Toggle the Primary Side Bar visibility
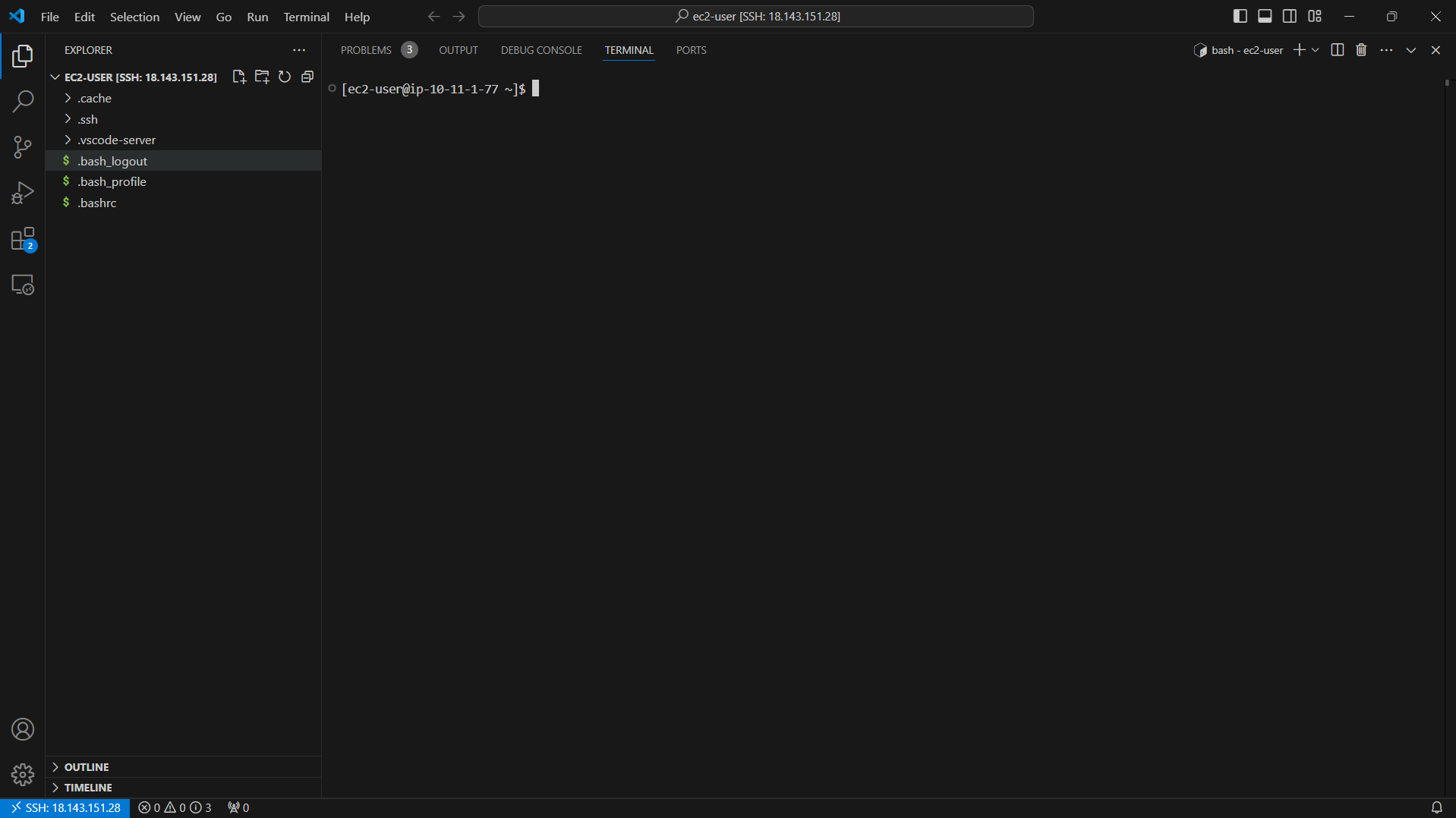The image size is (1456, 818). point(1240,16)
